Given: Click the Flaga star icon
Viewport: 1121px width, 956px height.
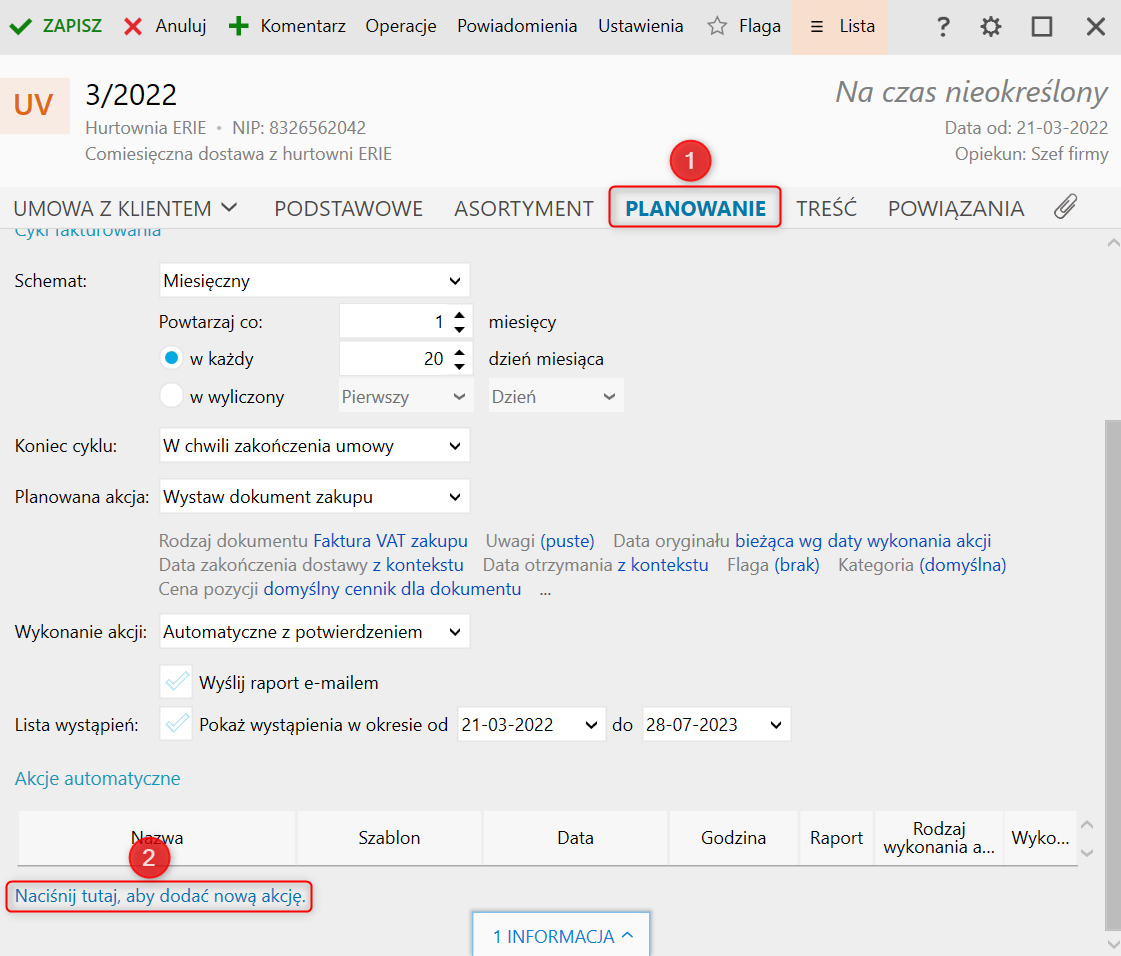Looking at the screenshot, I should pyautogui.click(x=717, y=26).
